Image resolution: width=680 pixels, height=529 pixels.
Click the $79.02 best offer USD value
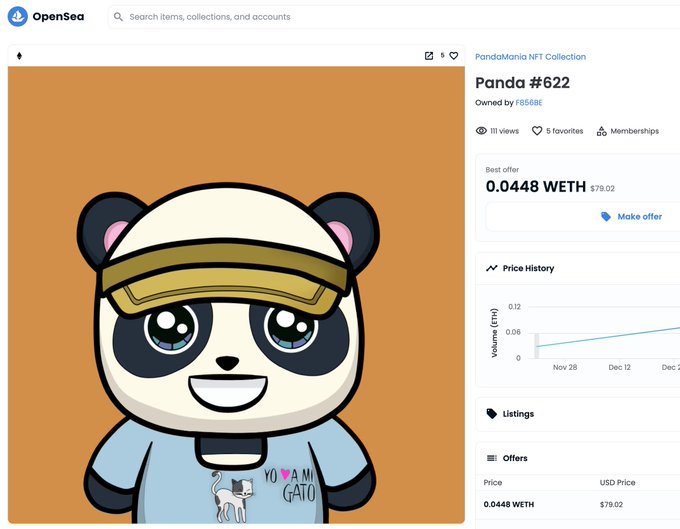pos(602,189)
